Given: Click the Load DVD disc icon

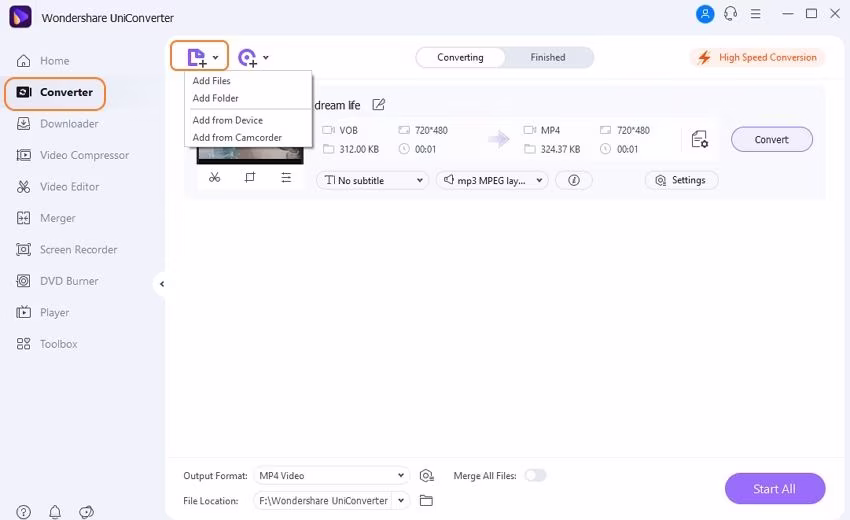Looking at the screenshot, I should coord(247,57).
